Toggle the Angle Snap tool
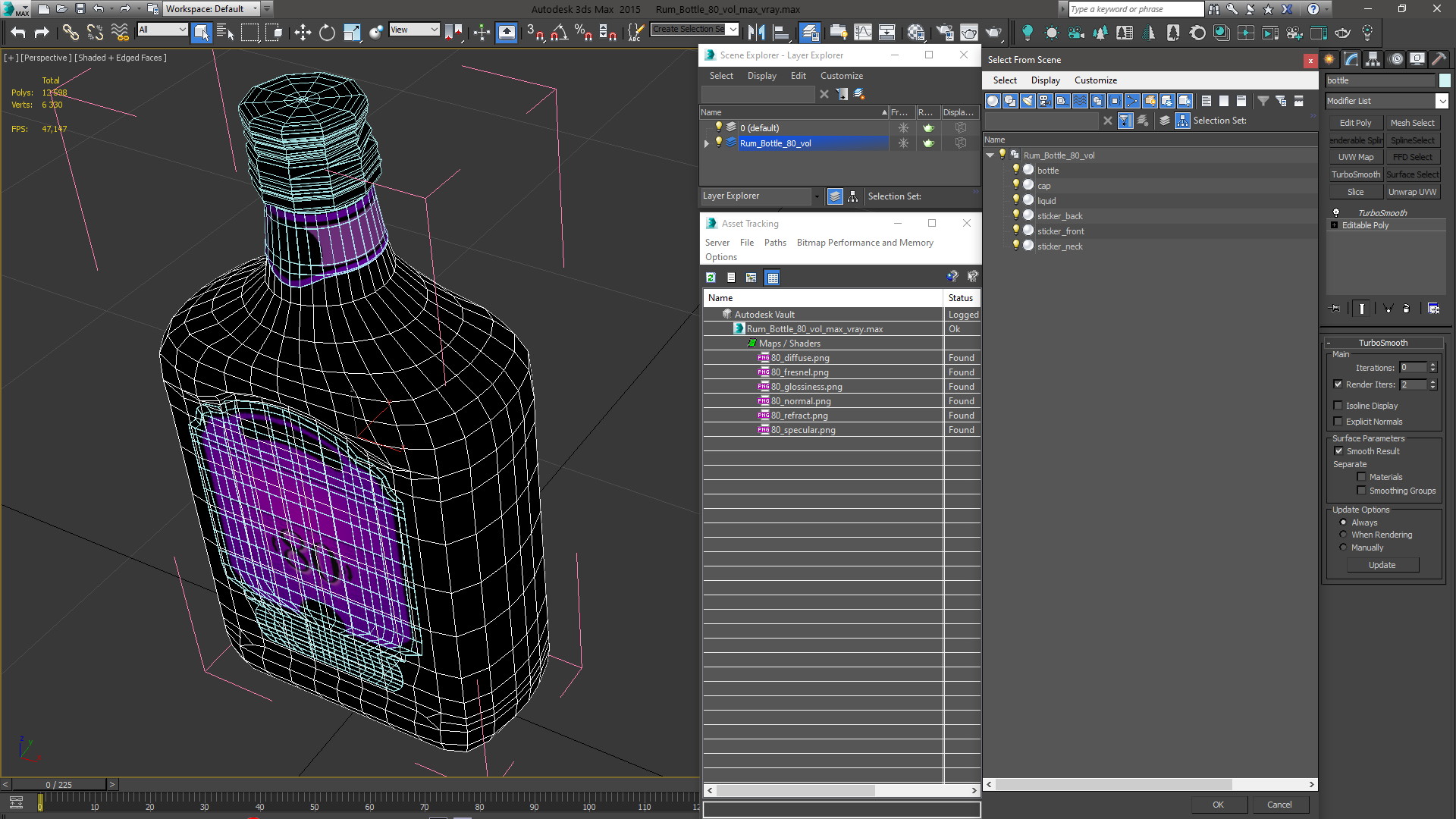 tap(559, 32)
